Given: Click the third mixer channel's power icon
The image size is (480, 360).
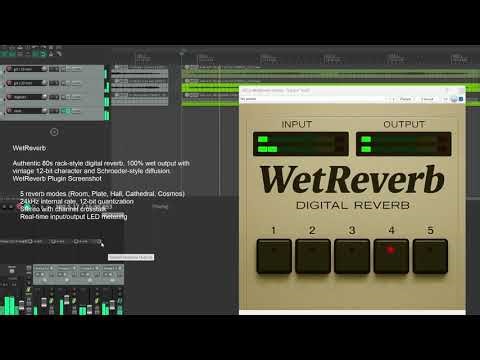Looking at the screenshot, I should tap(97, 268).
